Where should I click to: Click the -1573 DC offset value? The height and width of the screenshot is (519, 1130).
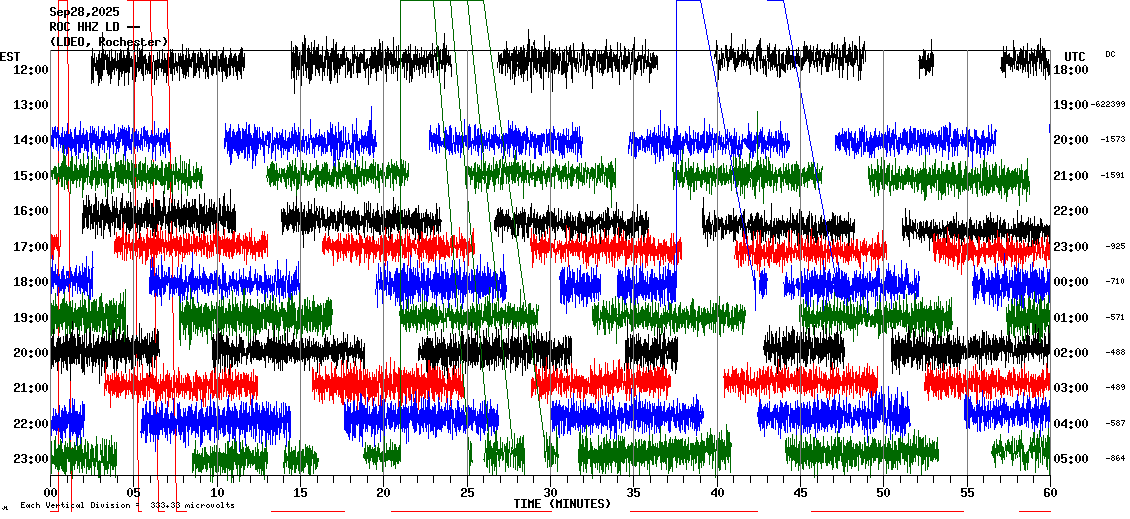(1113, 140)
